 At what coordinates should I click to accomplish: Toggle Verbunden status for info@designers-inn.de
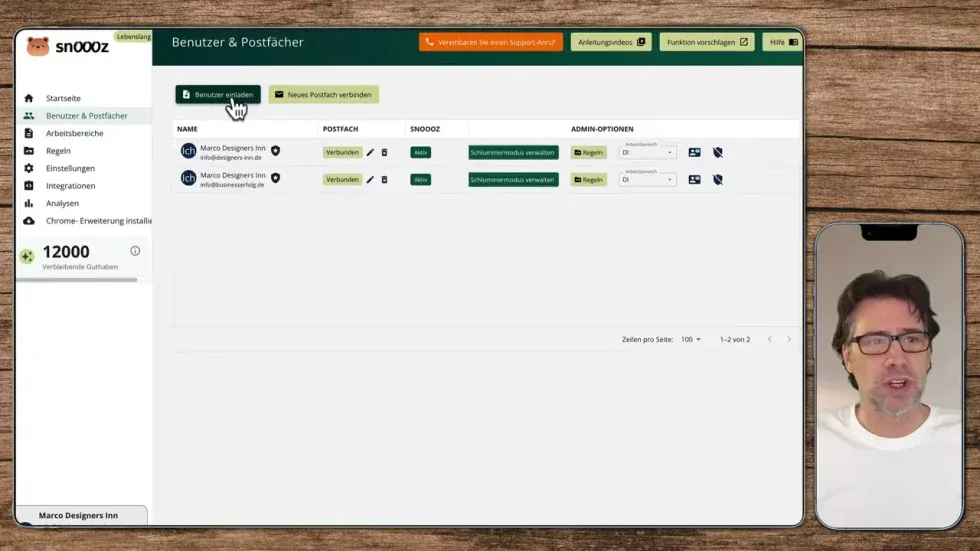pyautogui.click(x=342, y=152)
